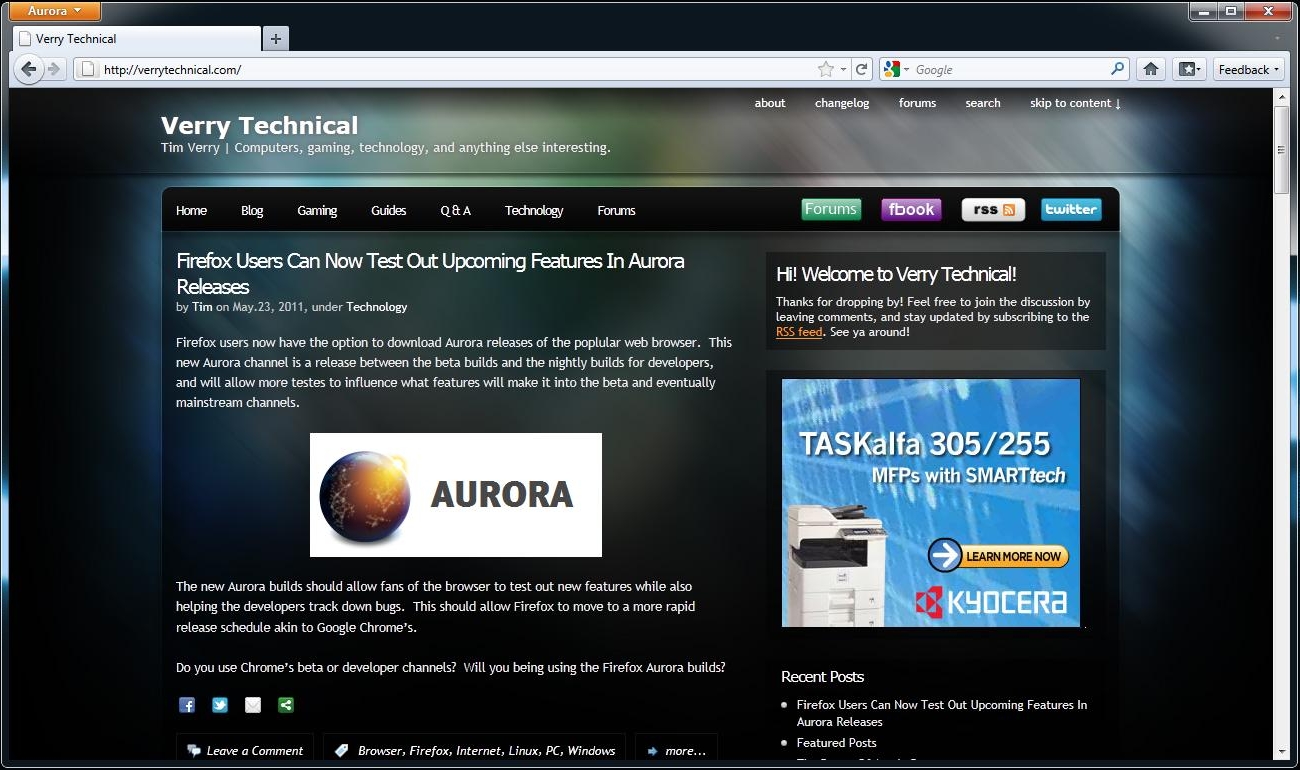Screen dimensions: 1300x770
Task: Open Recent Posts Aurora Releases link
Action: 942,713
